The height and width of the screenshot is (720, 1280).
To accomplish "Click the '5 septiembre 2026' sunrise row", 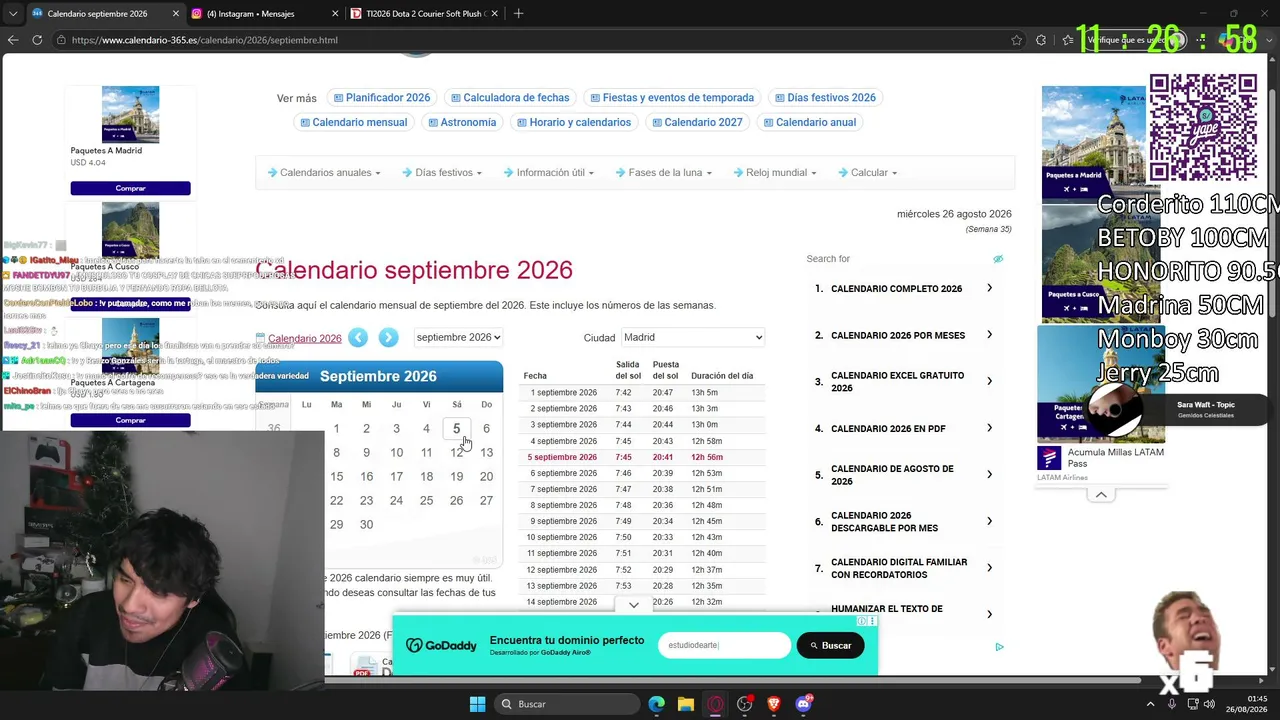I will pyautogui.click(x=643, y=457).
